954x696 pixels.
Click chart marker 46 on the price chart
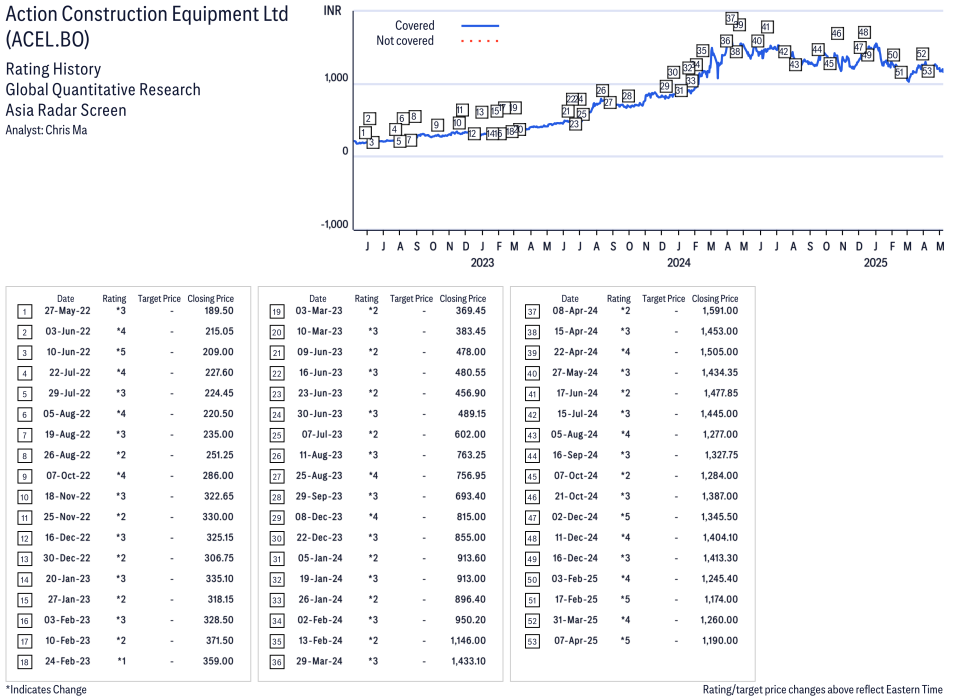837,33
